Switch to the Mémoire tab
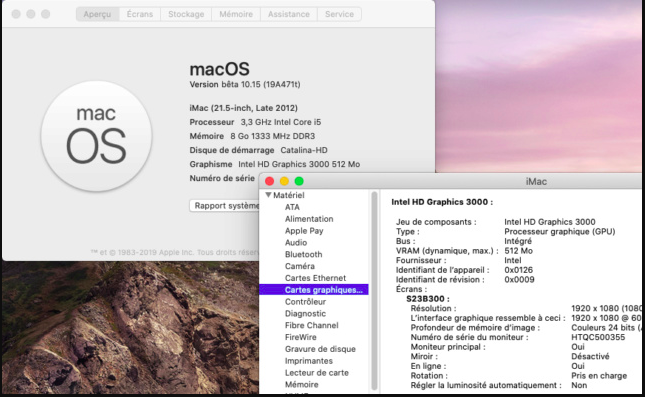645x397 pixels. coord(236,14)
